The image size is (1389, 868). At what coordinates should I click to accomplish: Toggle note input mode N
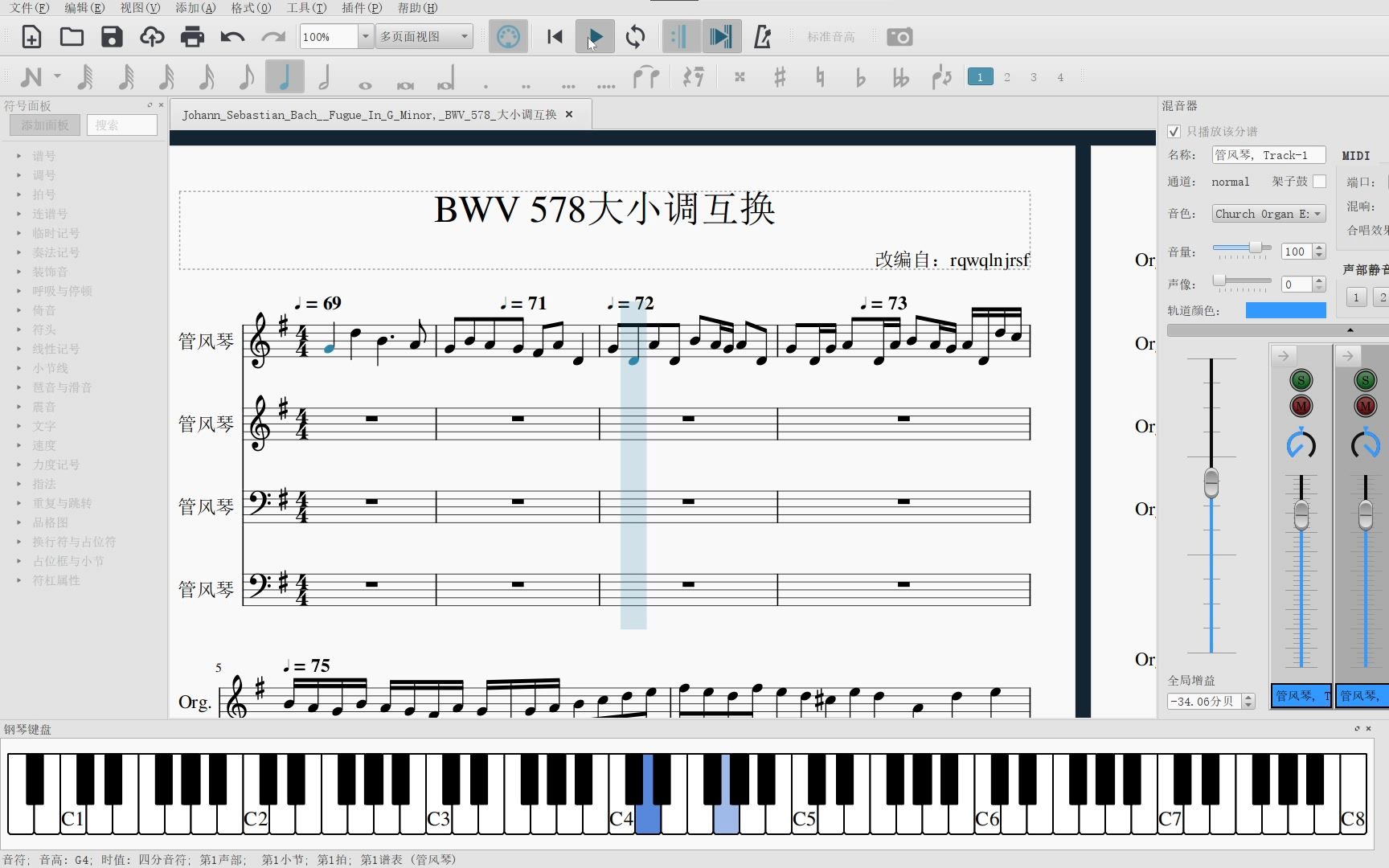[x=31, y=77]
